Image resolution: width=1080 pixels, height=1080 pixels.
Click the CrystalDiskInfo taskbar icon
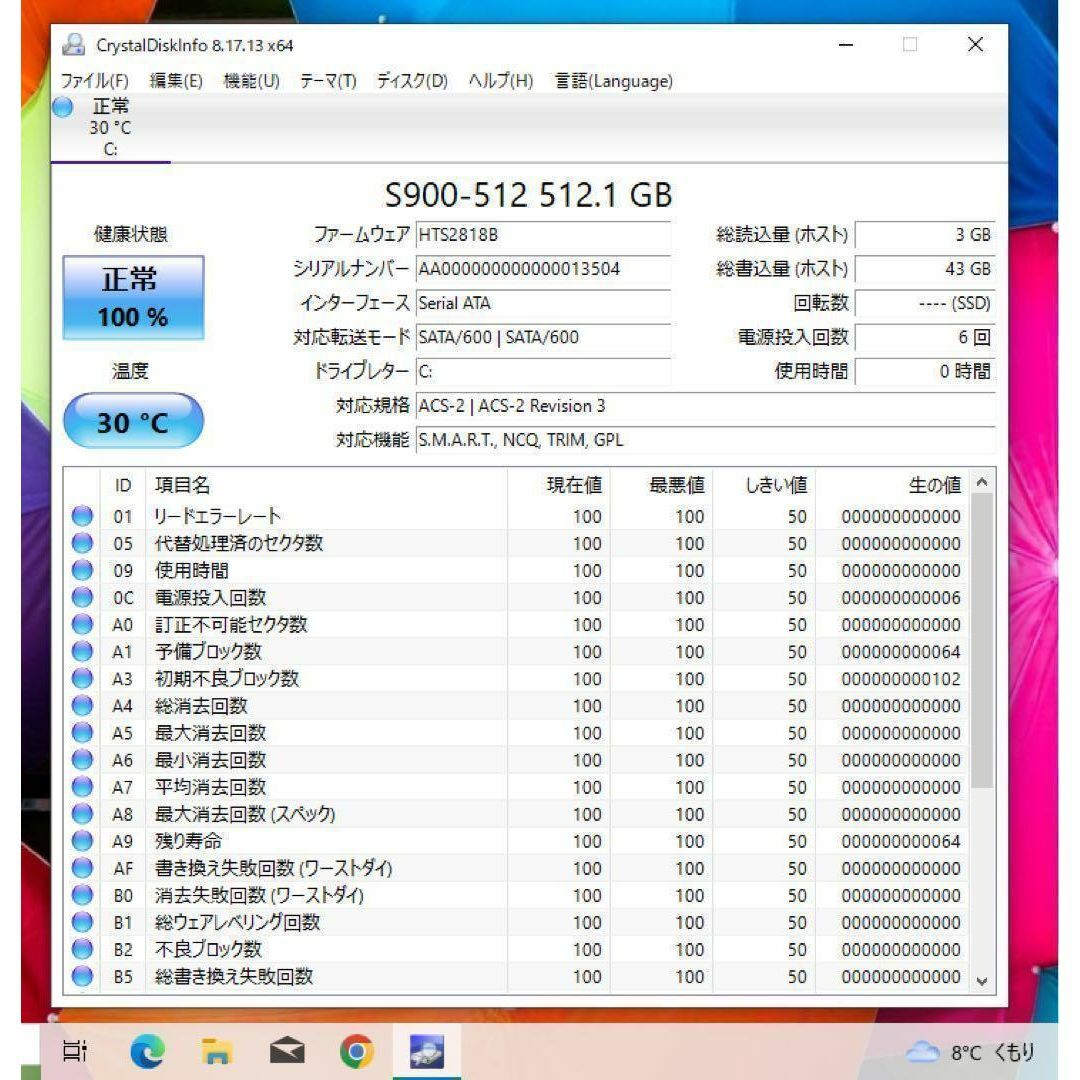(427, 1051)
